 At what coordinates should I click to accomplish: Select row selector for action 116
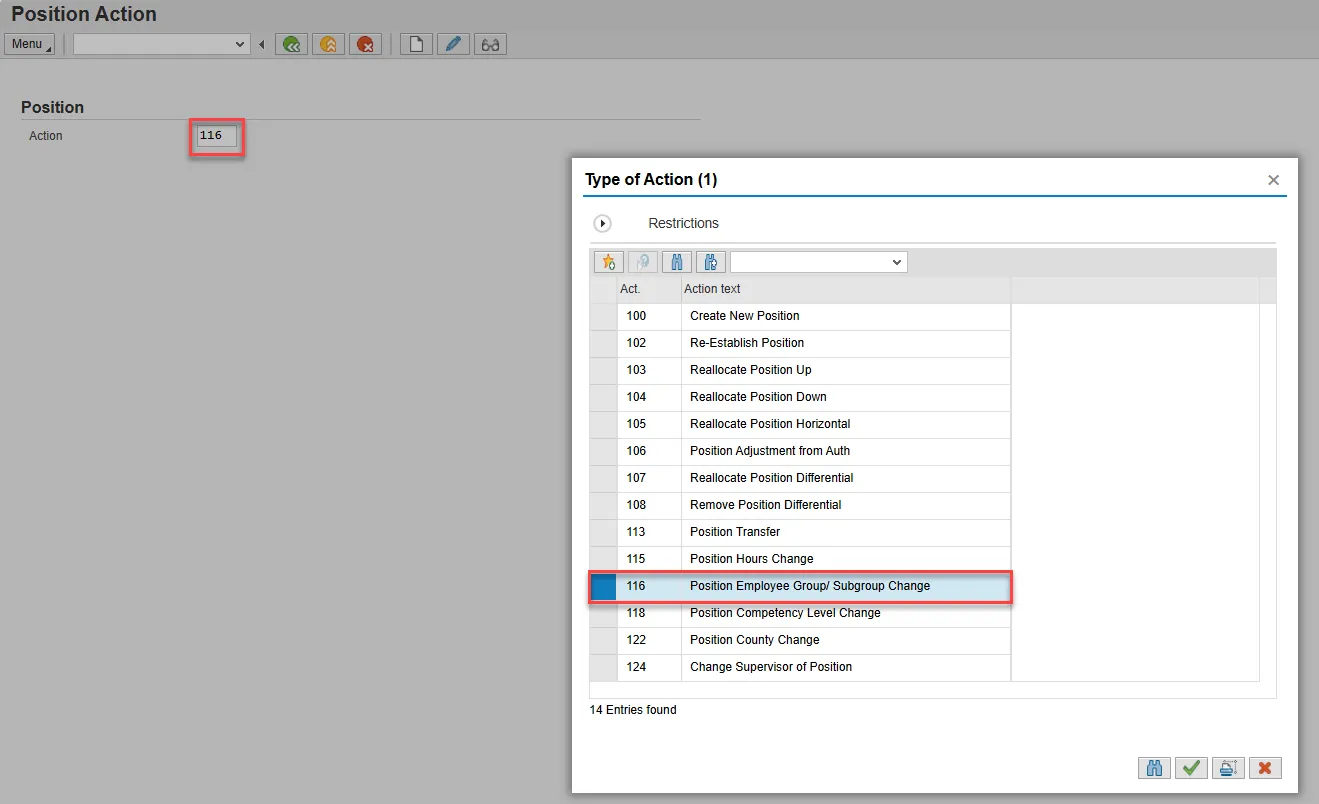tap(603, 586)
